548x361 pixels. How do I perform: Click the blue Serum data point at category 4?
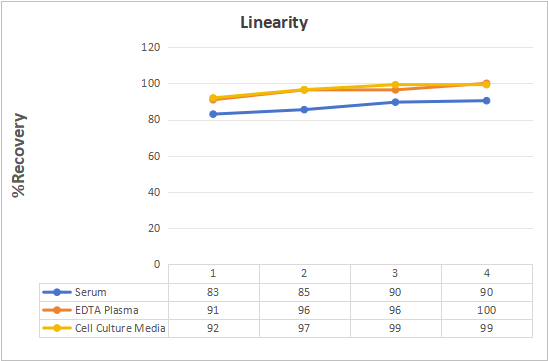[486, 101]
